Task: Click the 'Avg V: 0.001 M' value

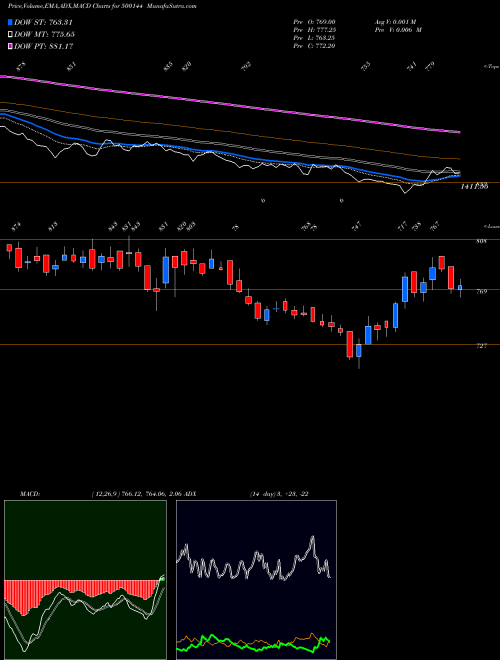Action: [397, 21]
